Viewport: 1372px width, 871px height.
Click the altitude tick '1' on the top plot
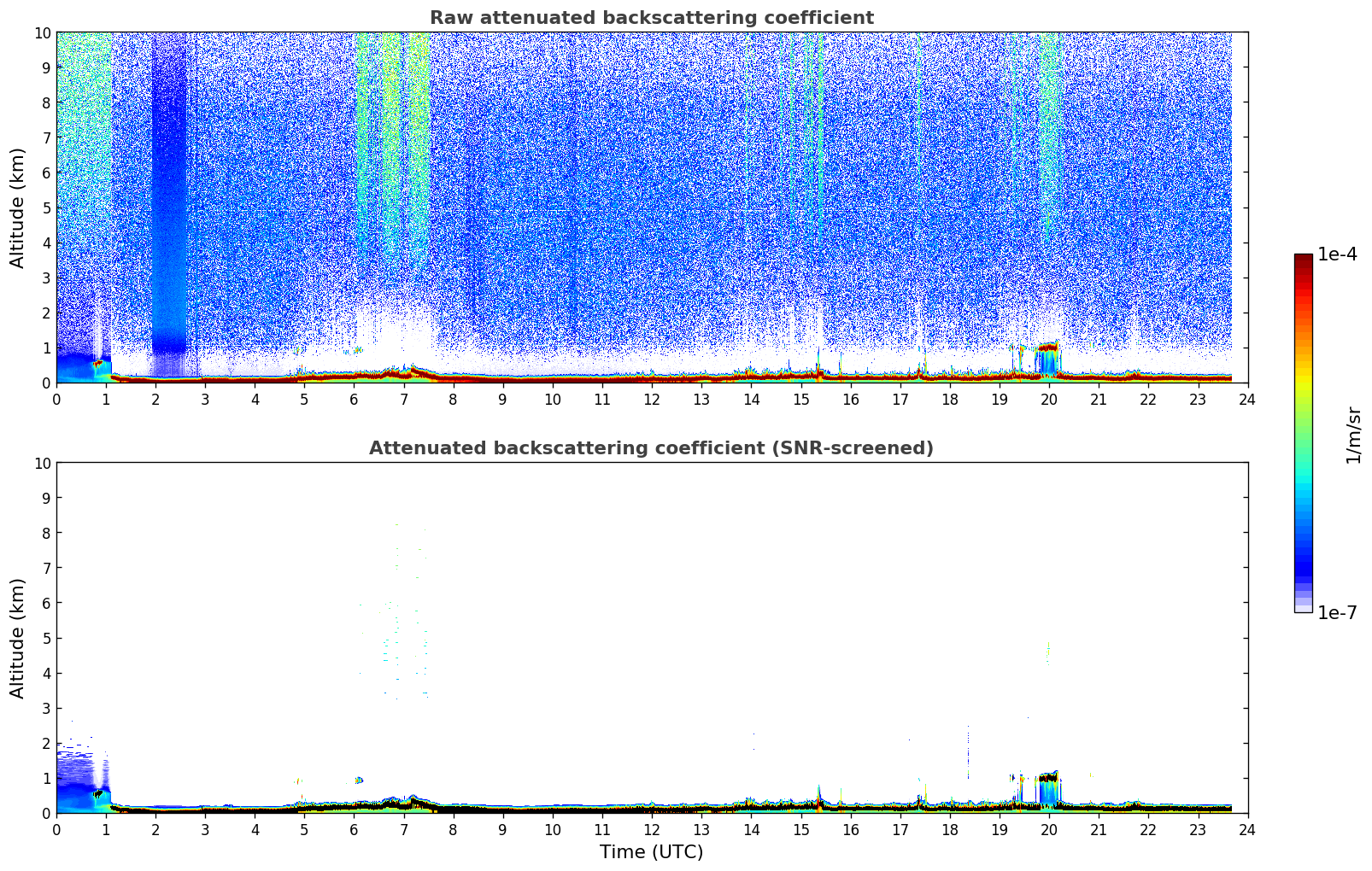click(x=47, y=348)
